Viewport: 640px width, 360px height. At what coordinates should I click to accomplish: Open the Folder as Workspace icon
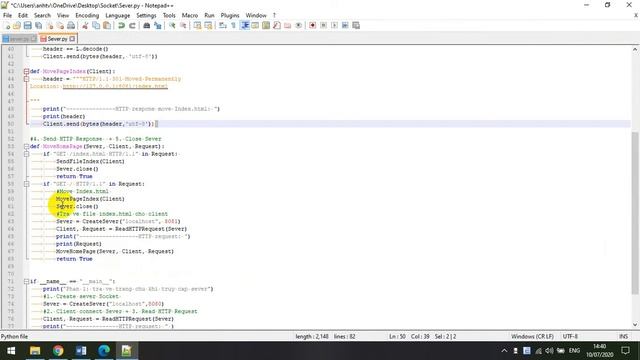(288, 25)
